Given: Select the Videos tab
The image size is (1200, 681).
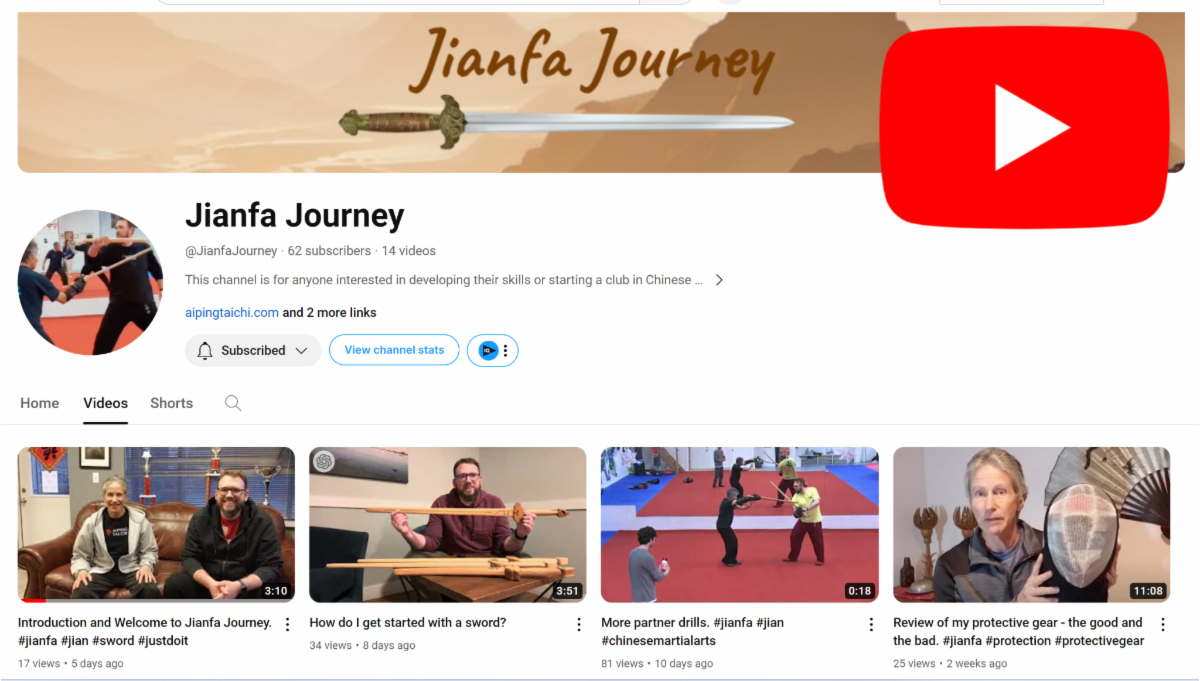Looking at the screenshot, I should click(105, 403).
